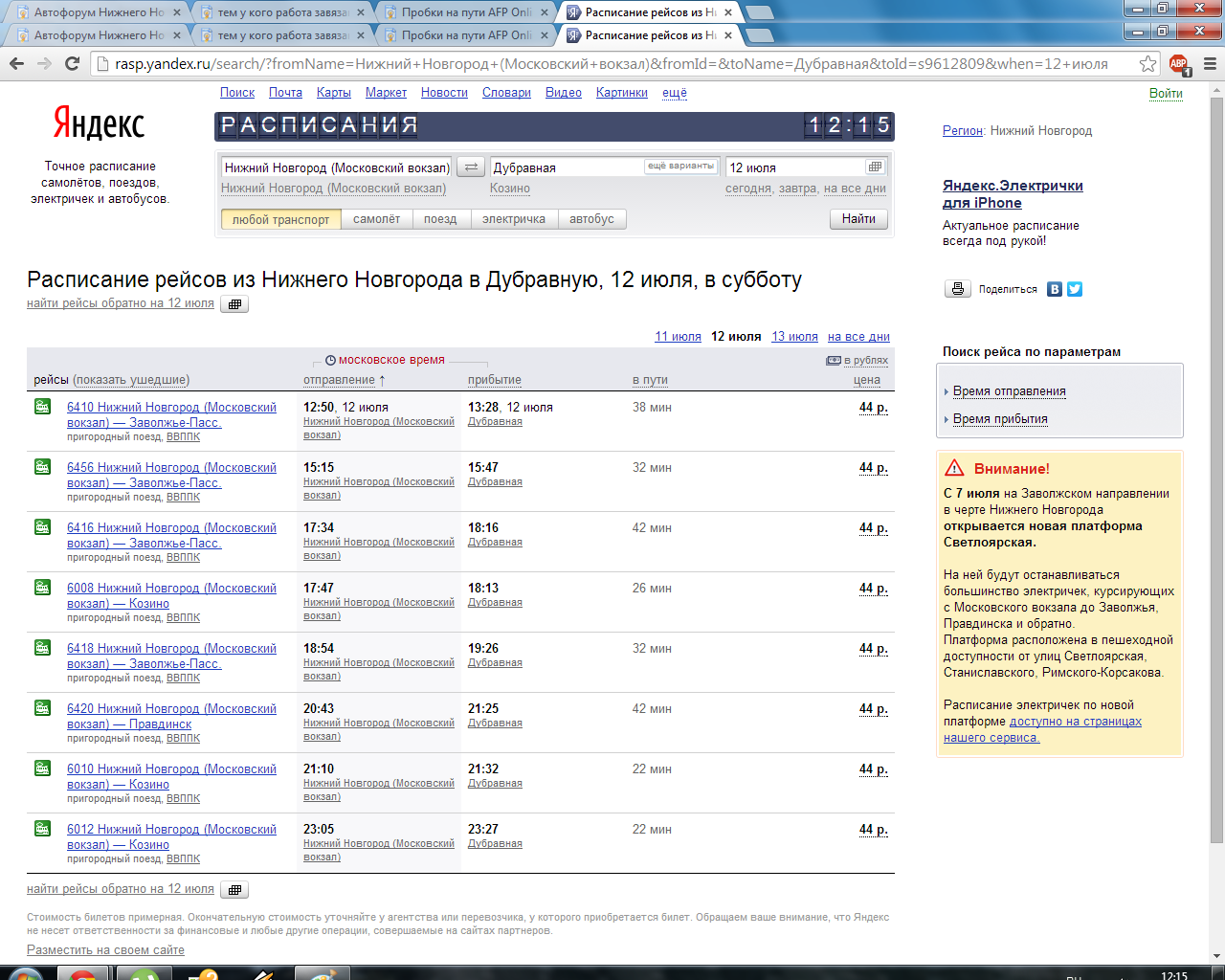Expand 'Время отправления' filter
This screenshot has width=1225, height=980.
(x=1009, y=391)
